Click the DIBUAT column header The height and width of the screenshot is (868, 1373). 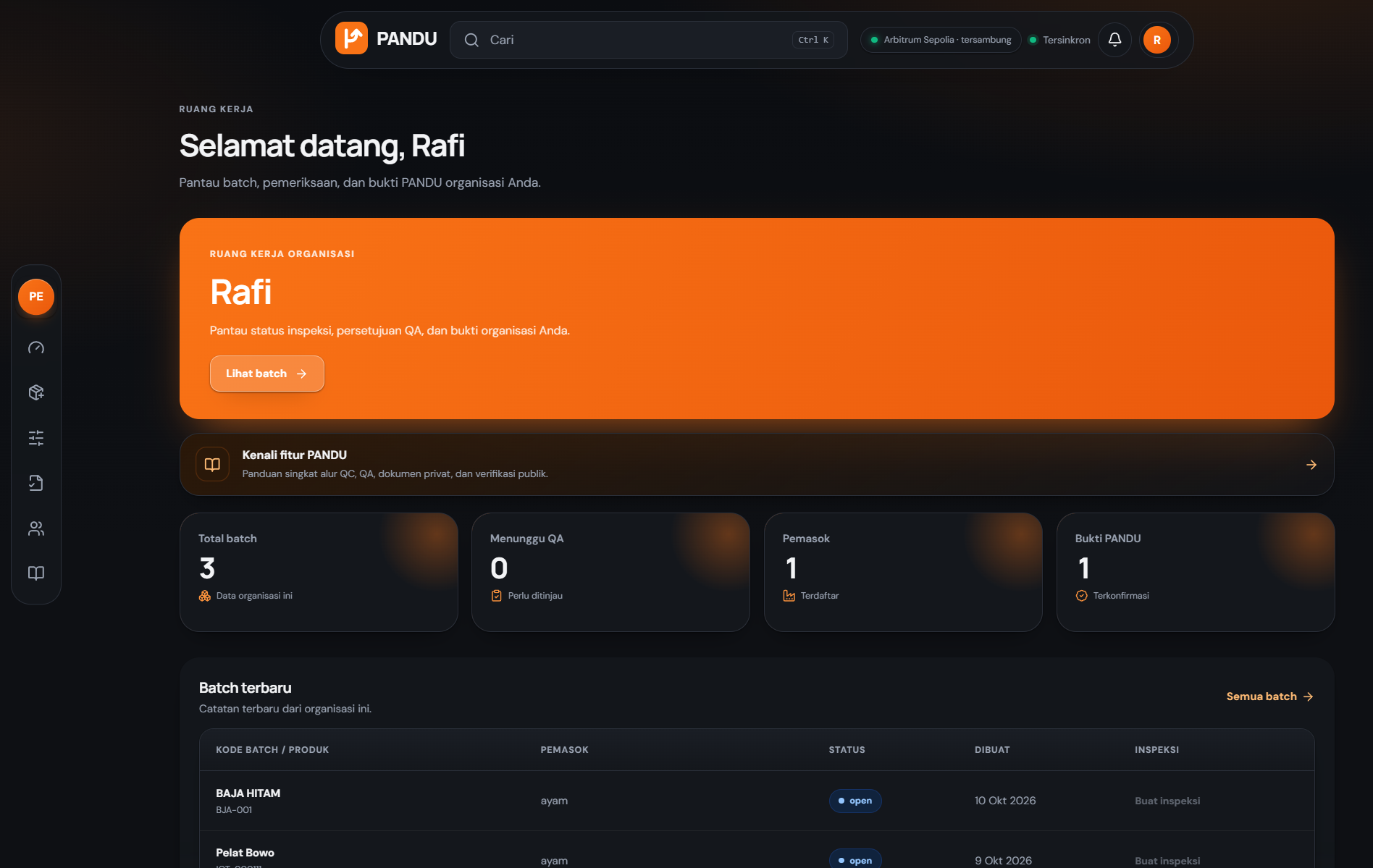pyautogui.click(x=992, y=750)
